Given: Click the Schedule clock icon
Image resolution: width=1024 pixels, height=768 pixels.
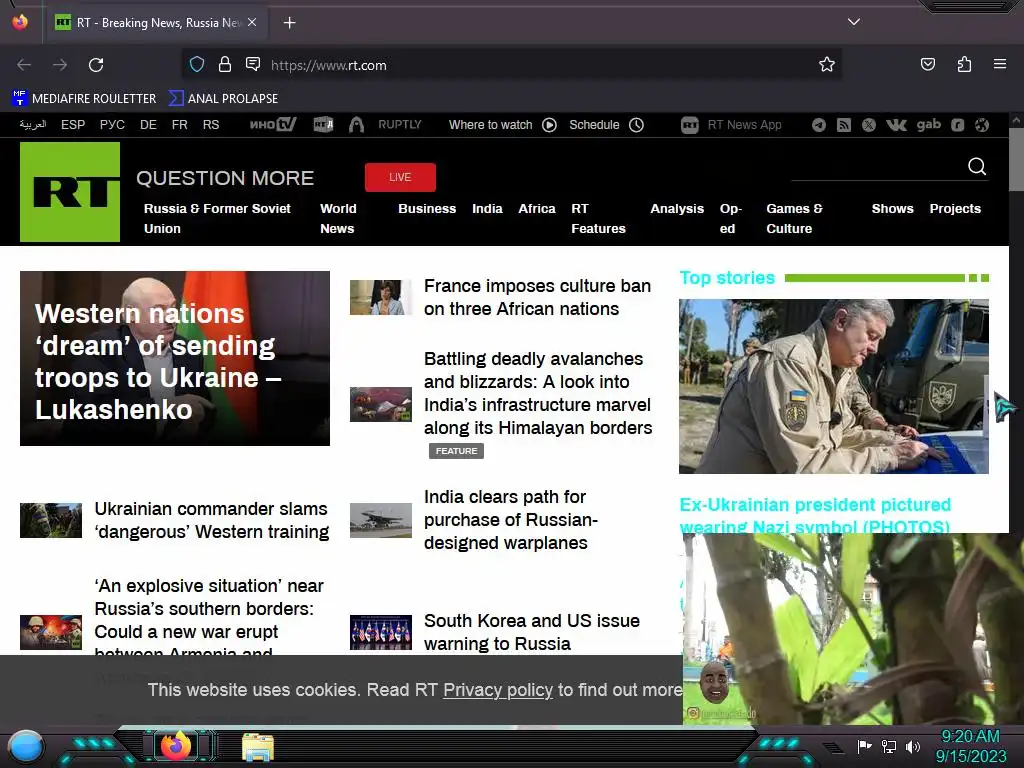Looking at the screenshot, I should tap(636, 125).
